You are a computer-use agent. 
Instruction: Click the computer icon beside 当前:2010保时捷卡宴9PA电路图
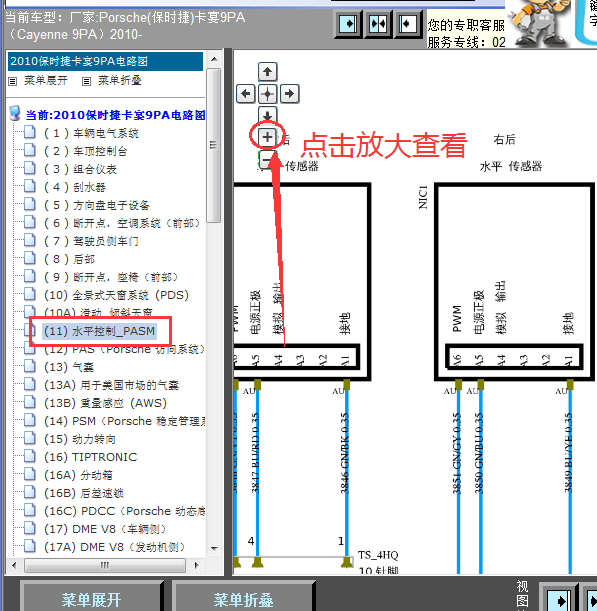coord(15,113)
